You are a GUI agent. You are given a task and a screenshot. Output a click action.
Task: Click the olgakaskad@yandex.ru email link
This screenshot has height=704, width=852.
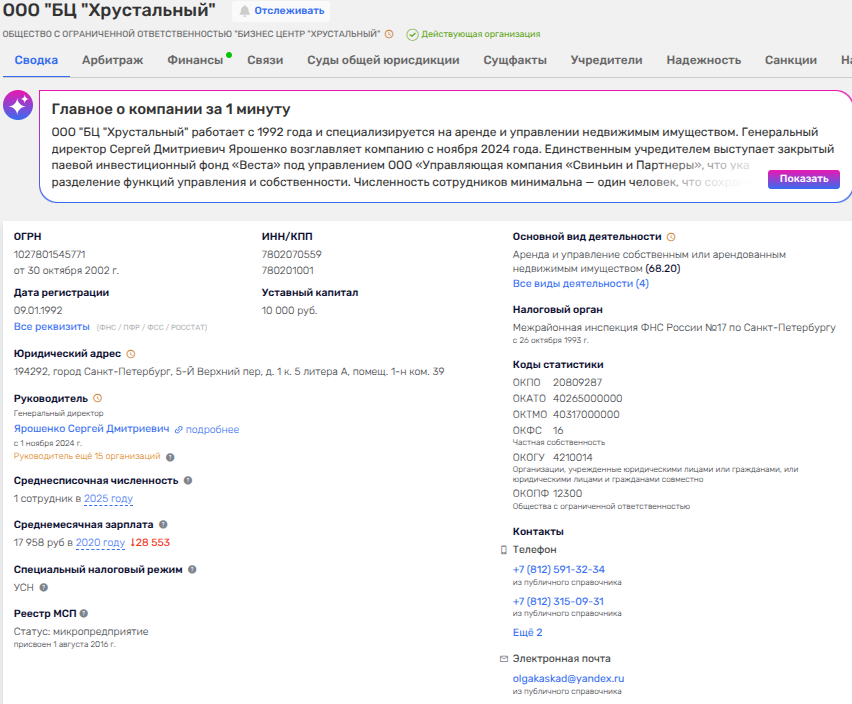pyautogui.click(x=567, y=678)
